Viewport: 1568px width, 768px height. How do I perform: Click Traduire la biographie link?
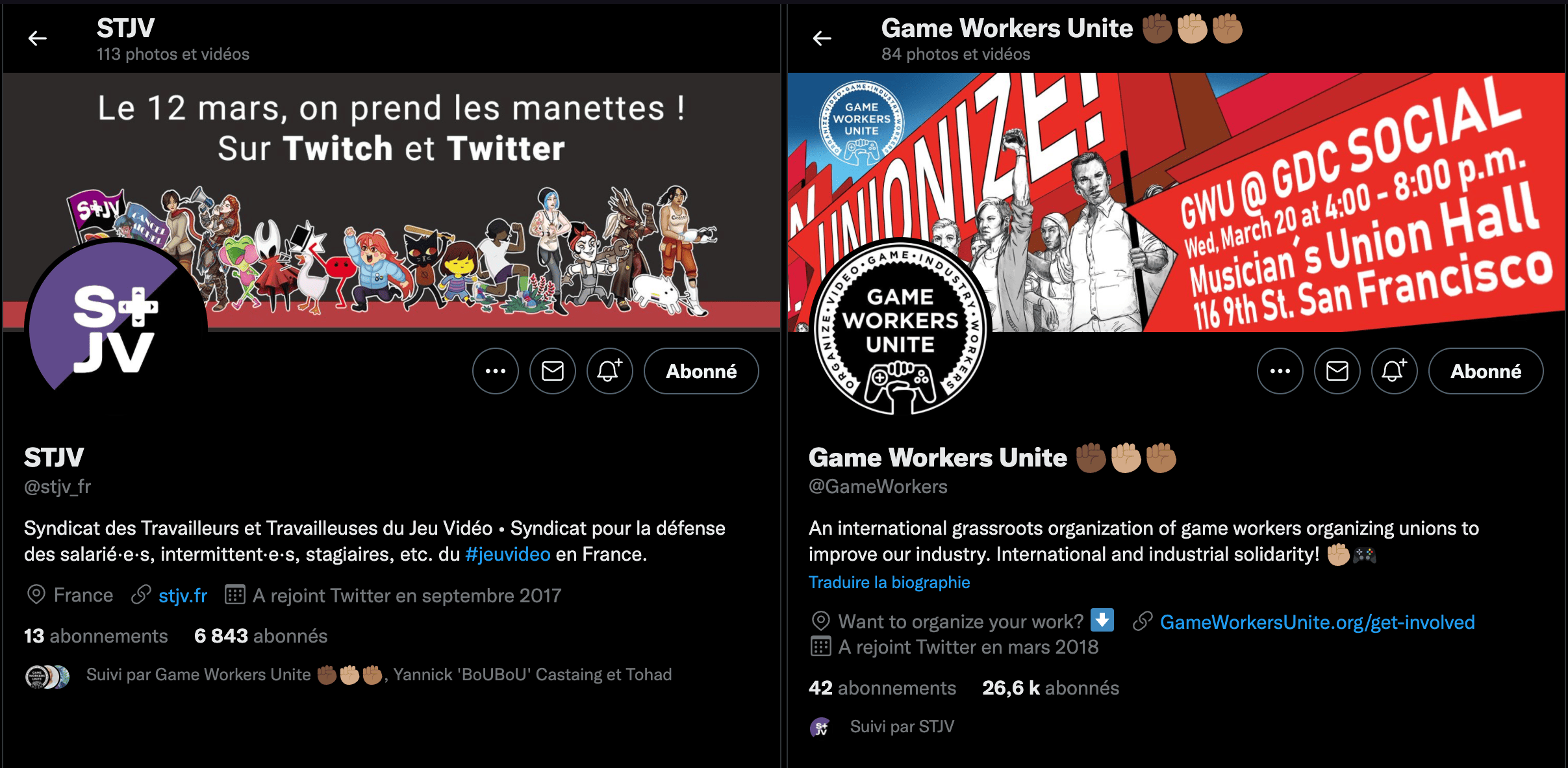click(x=889, y=582)
